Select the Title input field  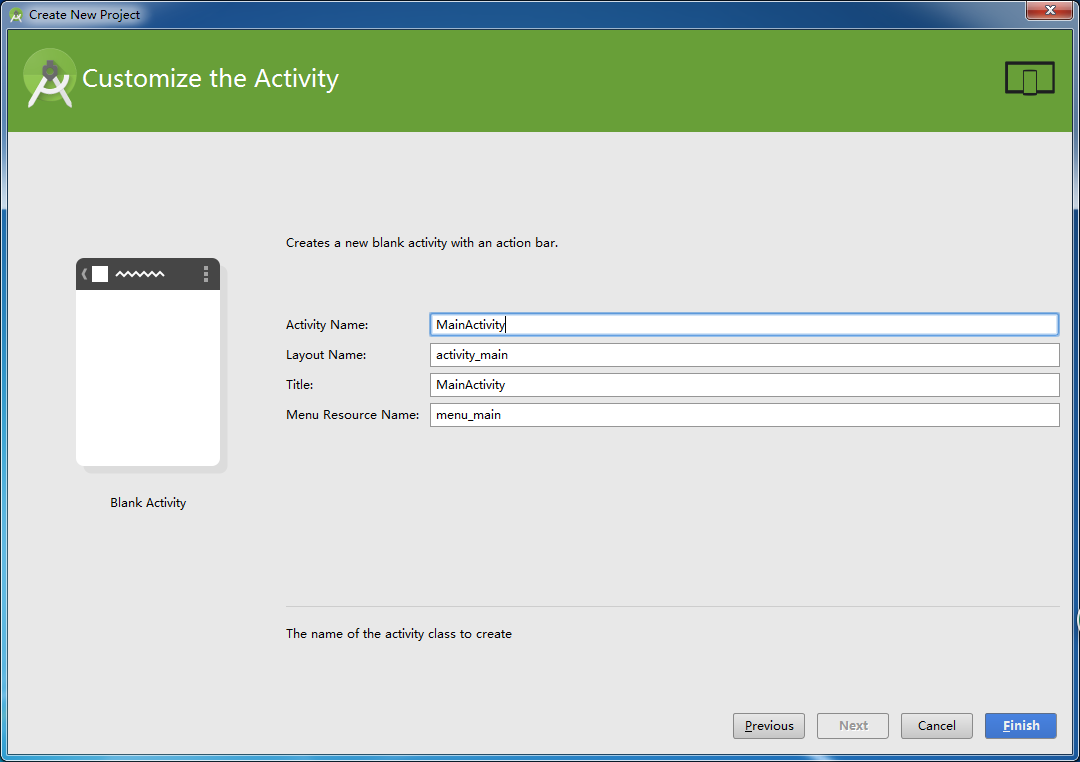tap(743, 385)
